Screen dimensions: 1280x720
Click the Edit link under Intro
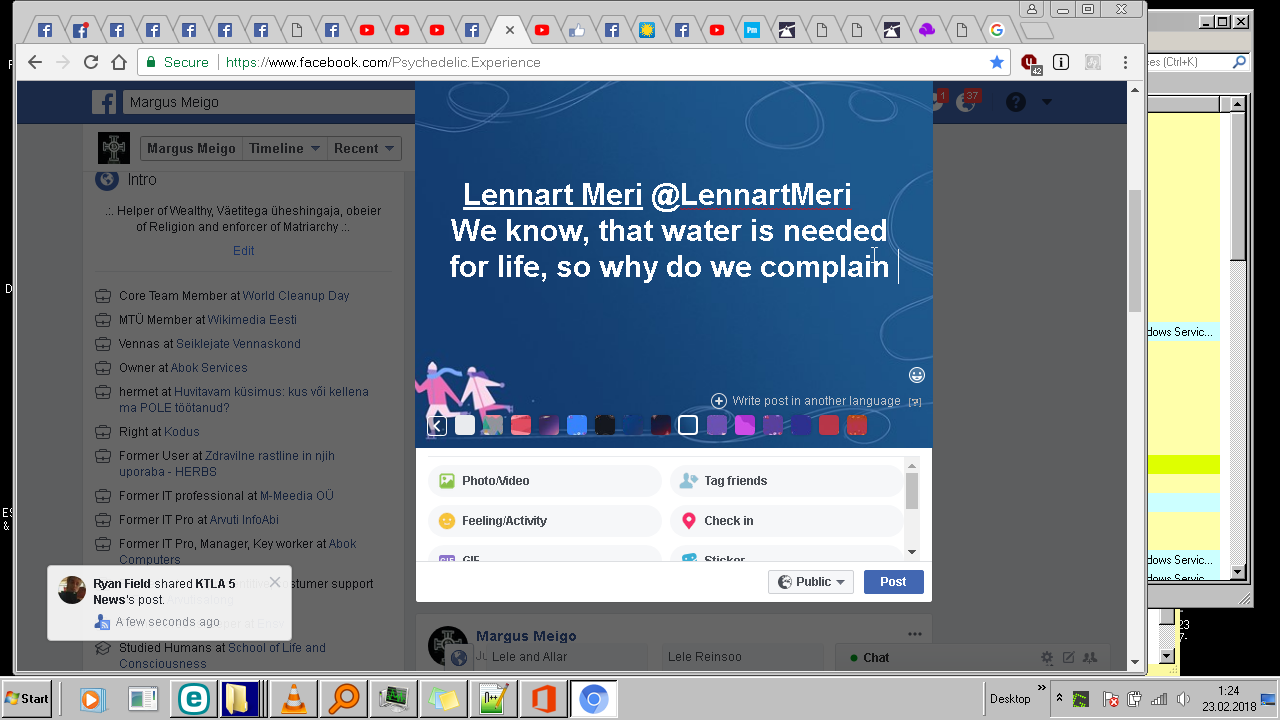[x=244, y=251]
